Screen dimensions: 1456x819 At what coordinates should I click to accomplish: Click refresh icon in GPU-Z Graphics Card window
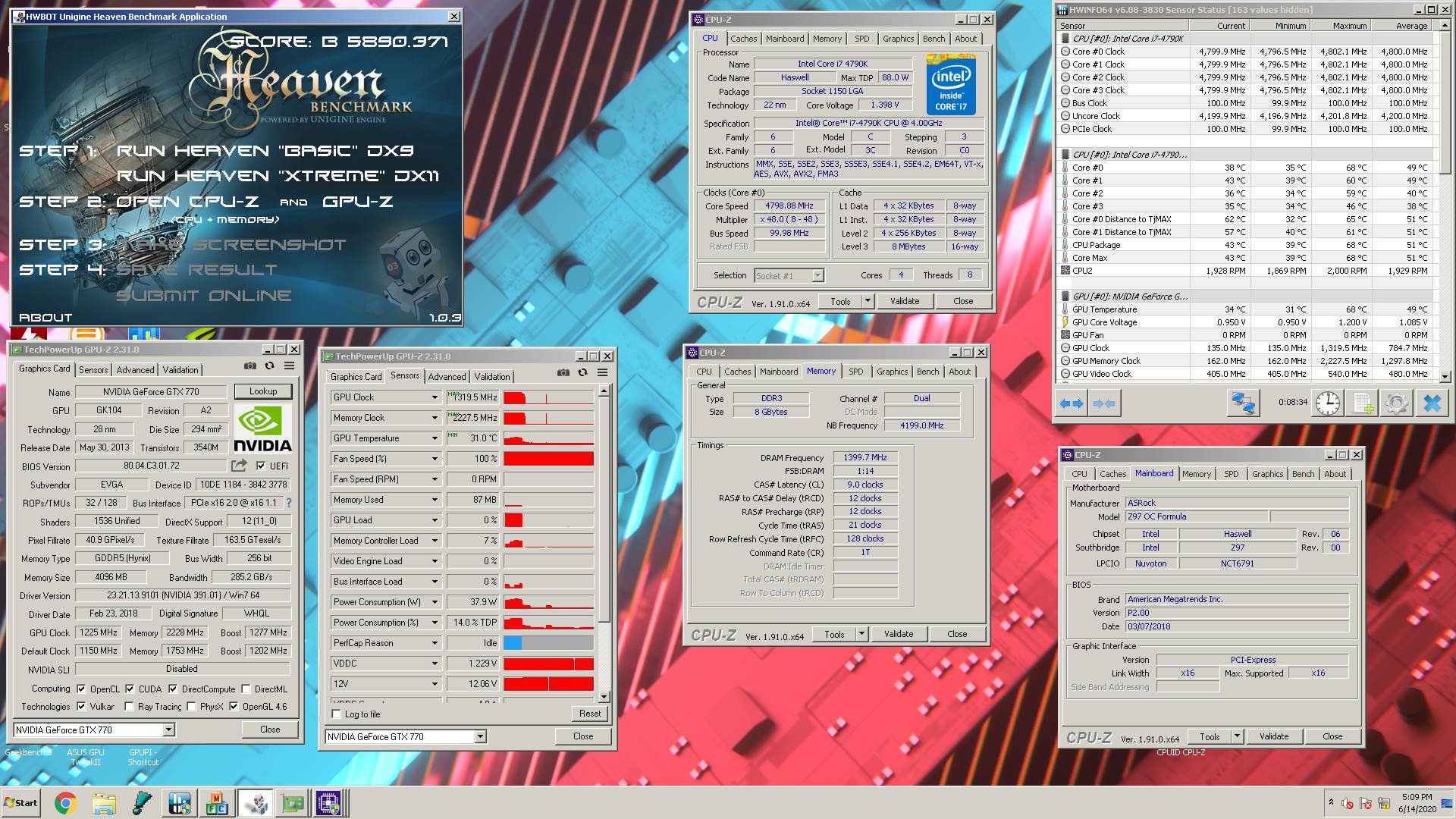pyautogui.click(x=269, y=366)
